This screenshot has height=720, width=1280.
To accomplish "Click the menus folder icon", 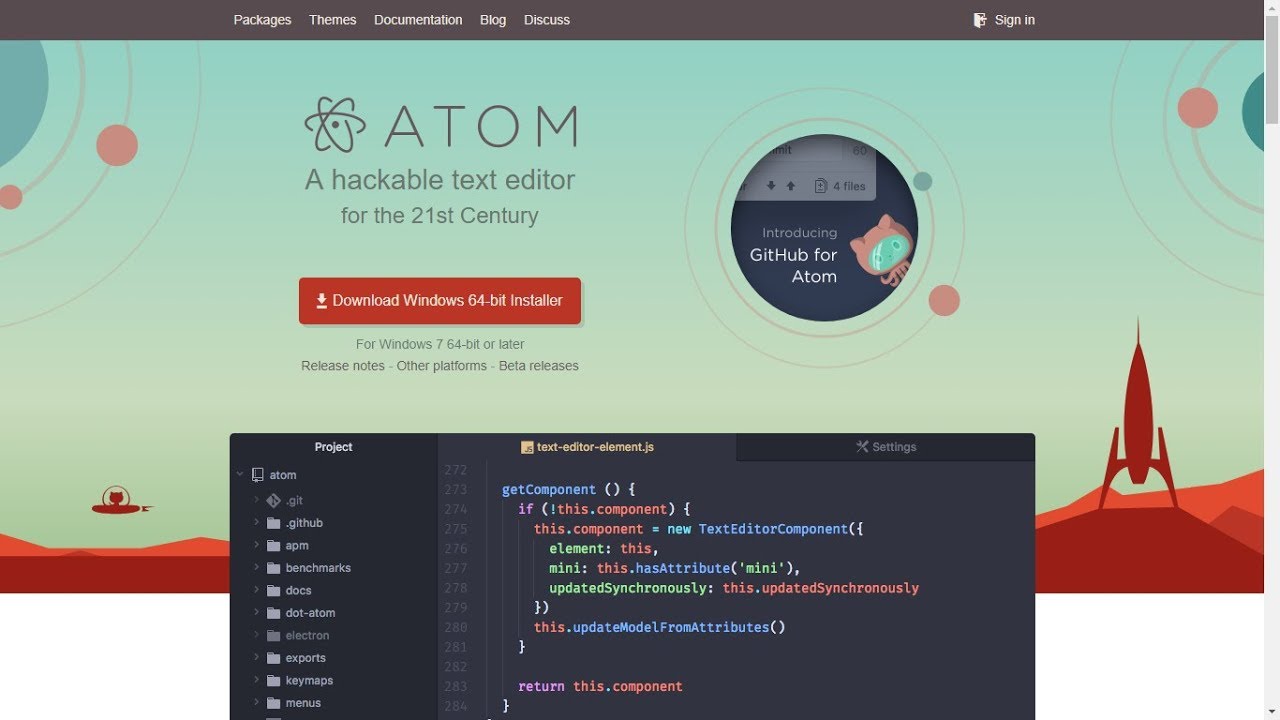I will [273, 703].
